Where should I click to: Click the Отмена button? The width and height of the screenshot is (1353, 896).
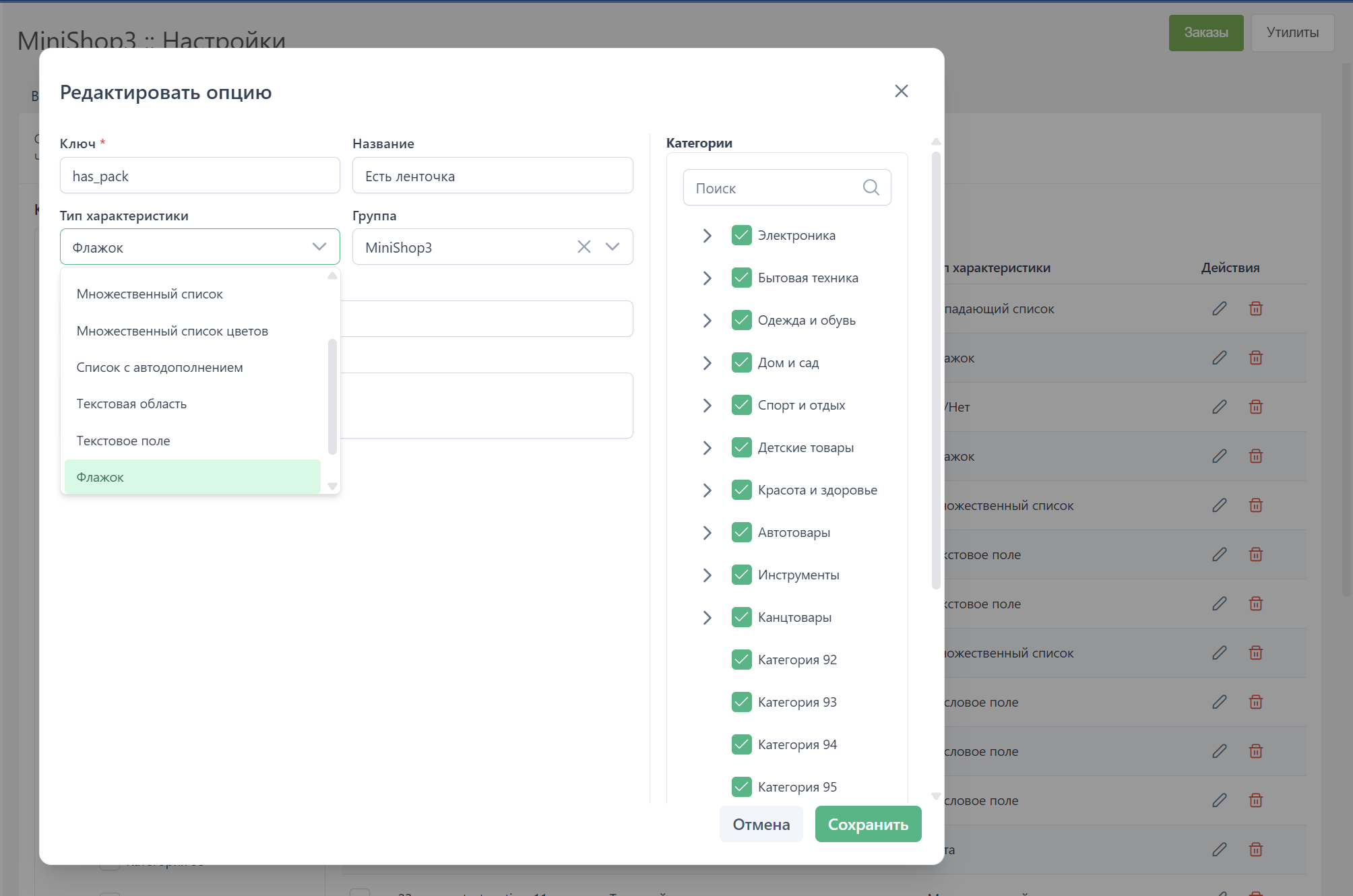click(x=761, y=824)
